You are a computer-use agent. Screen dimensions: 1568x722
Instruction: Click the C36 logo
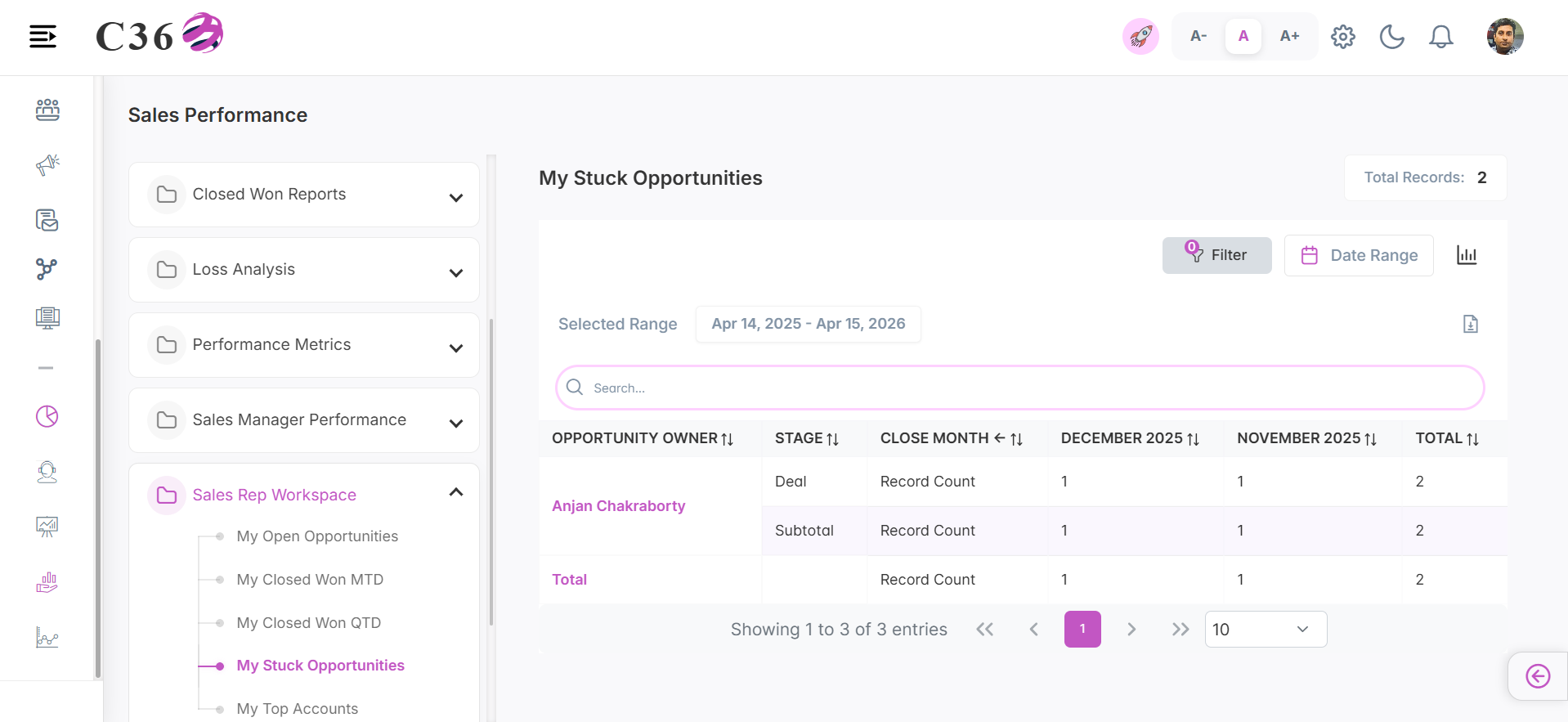click(159, 34)
